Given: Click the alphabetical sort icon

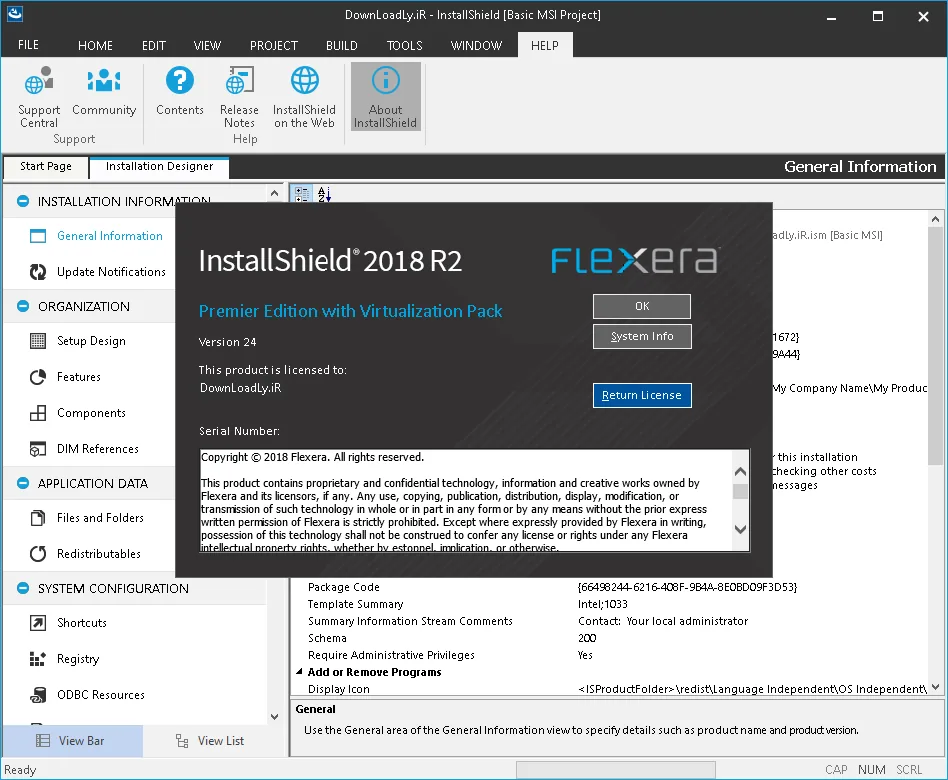Looking at the screenshot, I should [x=324, y=194].
